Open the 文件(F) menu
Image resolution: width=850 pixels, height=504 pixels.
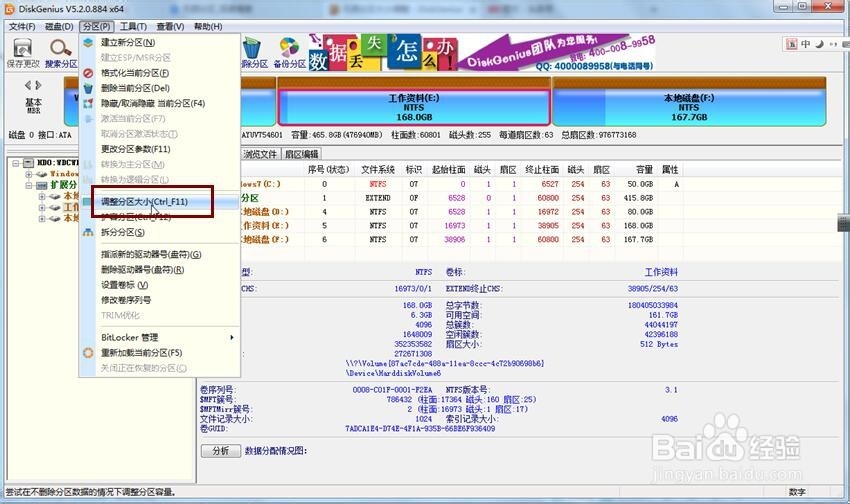click(22, 27)
